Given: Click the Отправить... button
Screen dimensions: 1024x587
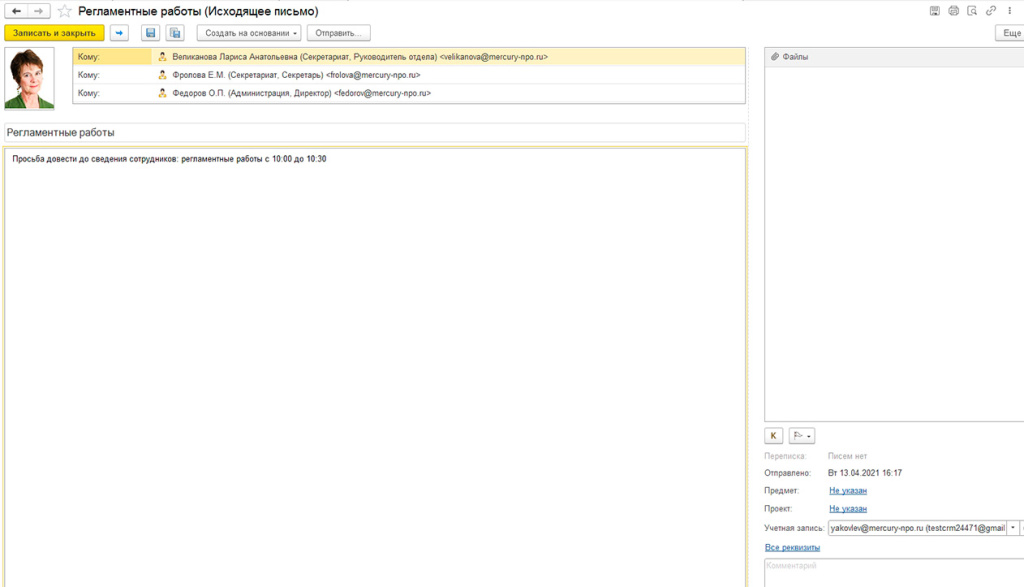Looking at the screenshot, I should tap(338, 33).
